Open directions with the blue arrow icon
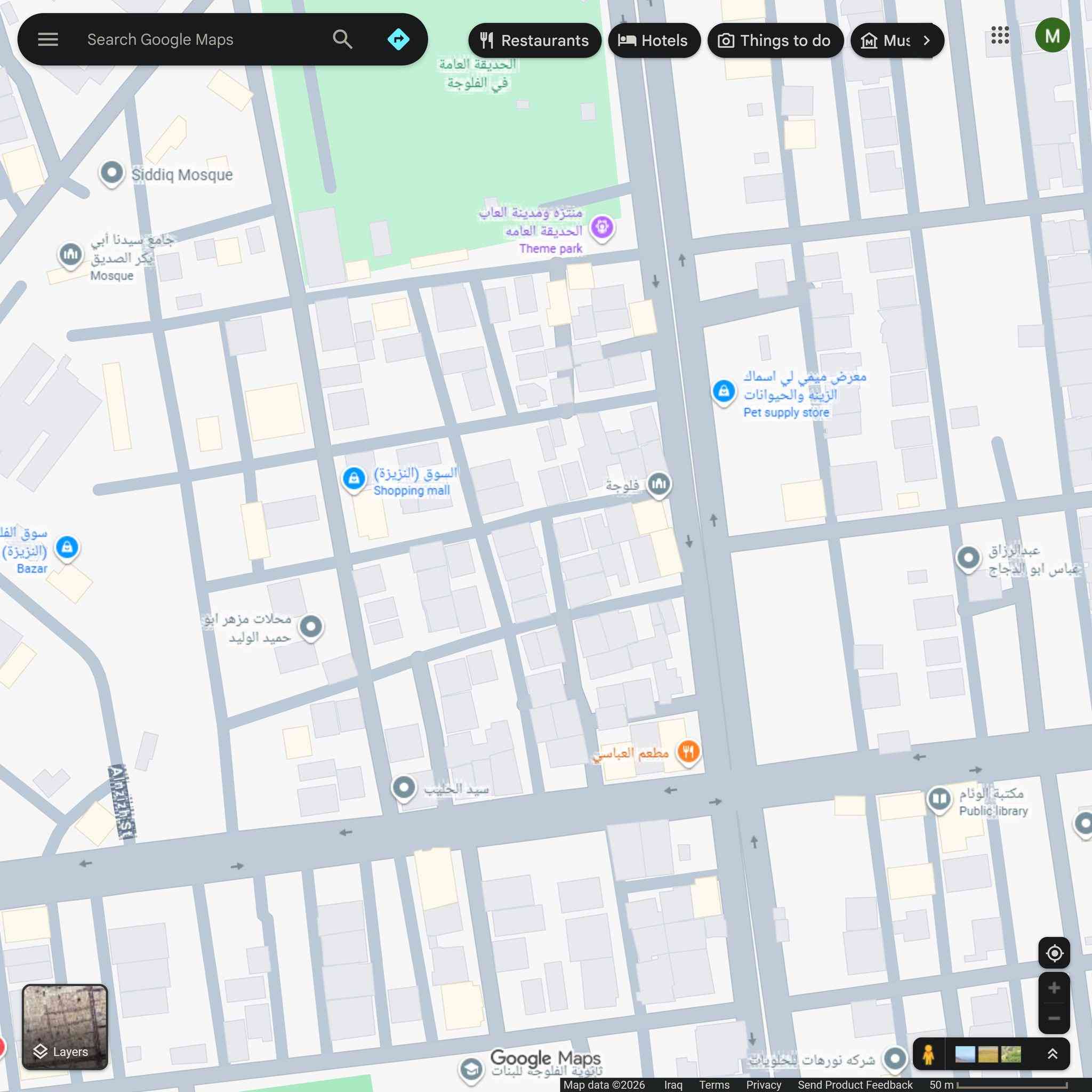The height and width of the screenshot is (1092, 1092). coord(398,39)
